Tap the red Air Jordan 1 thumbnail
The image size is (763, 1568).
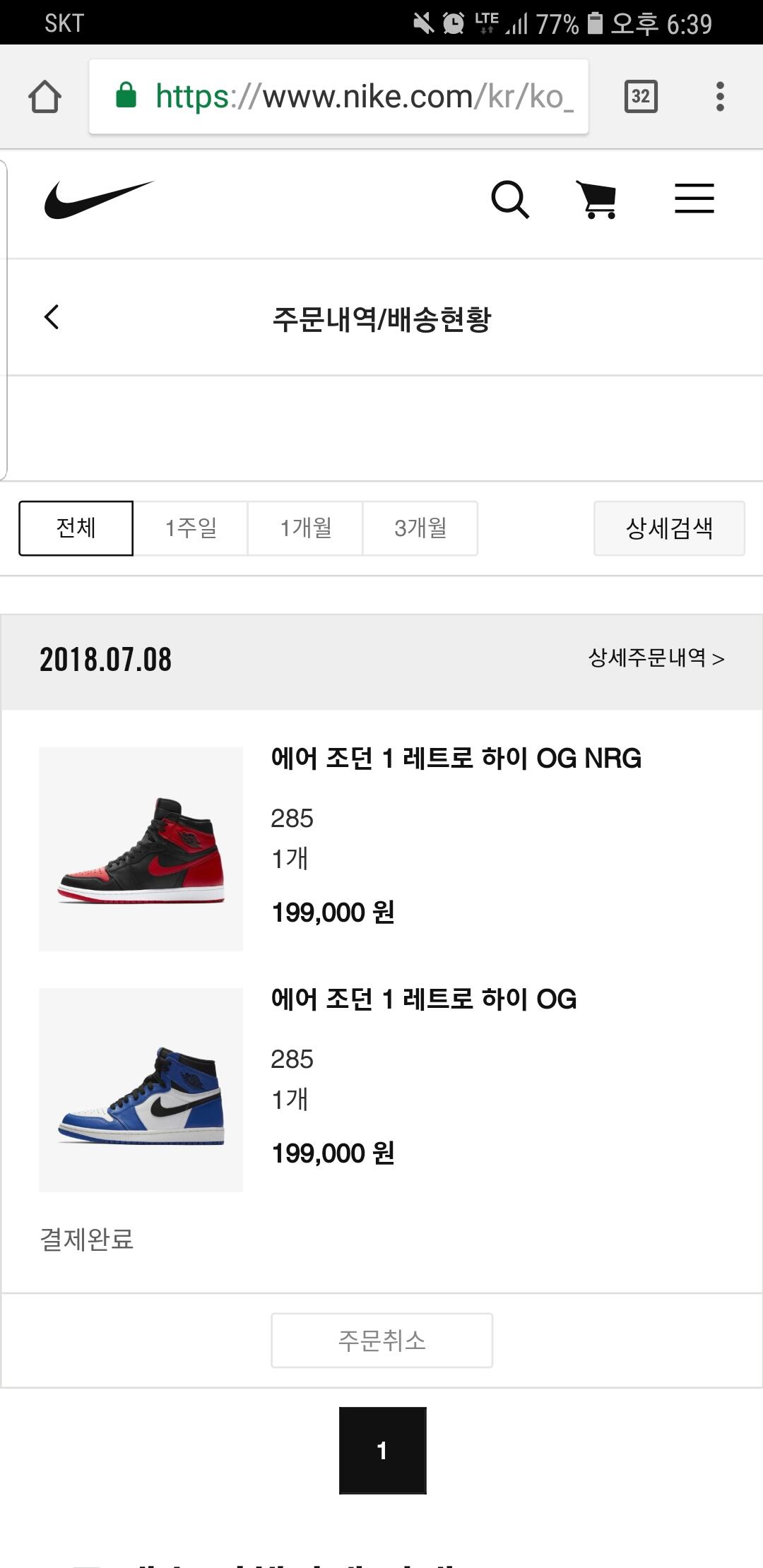click(141, 849)
